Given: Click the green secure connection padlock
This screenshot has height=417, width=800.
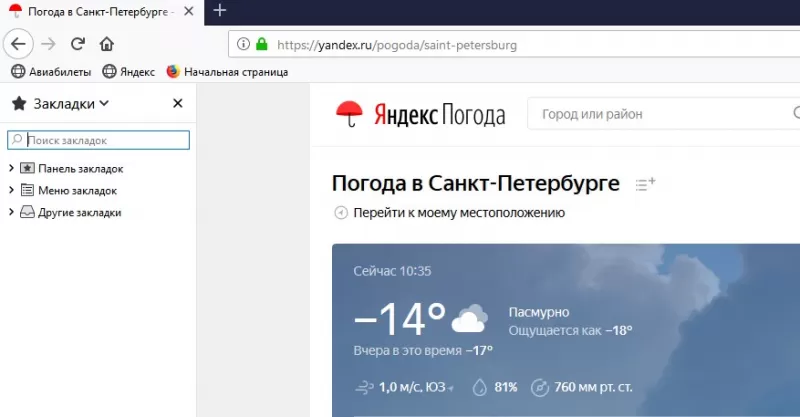Looking at the screenshot, I should (262, 44).
